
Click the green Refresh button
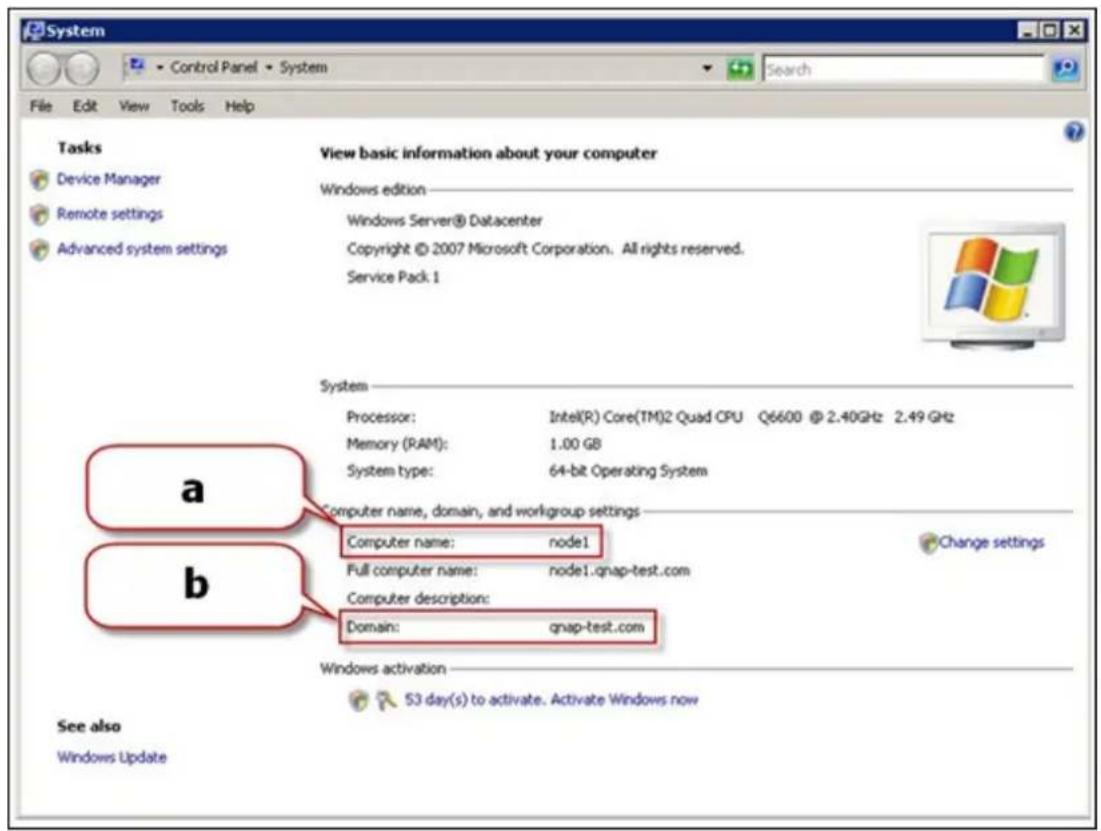(x=740, y=69)
